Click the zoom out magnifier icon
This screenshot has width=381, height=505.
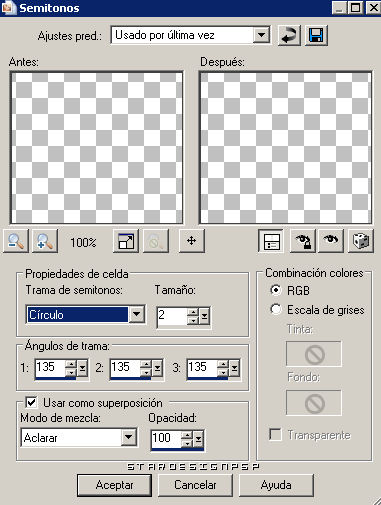point(16,241)
